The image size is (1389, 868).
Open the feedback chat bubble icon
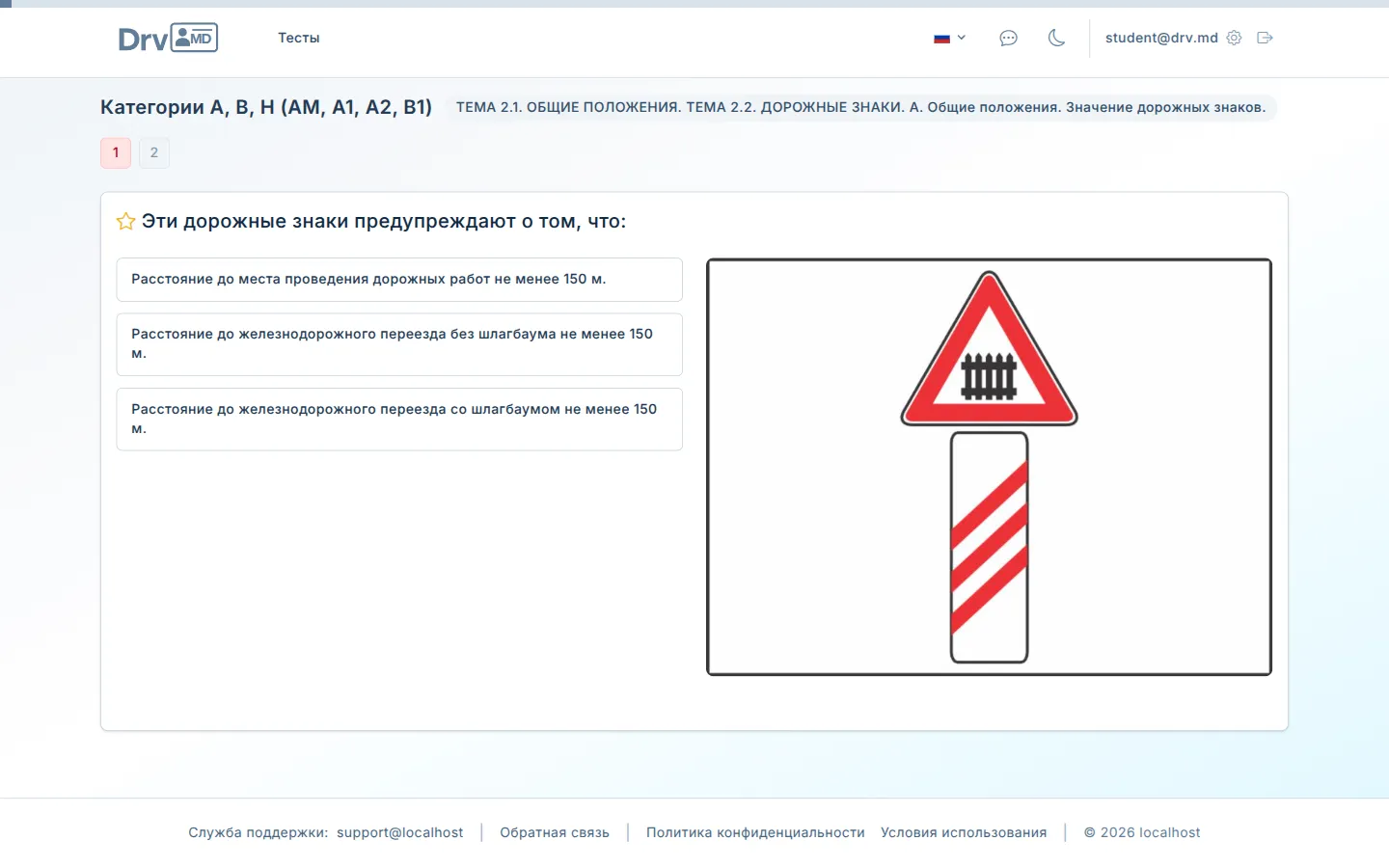click(x=1008, y=38)
